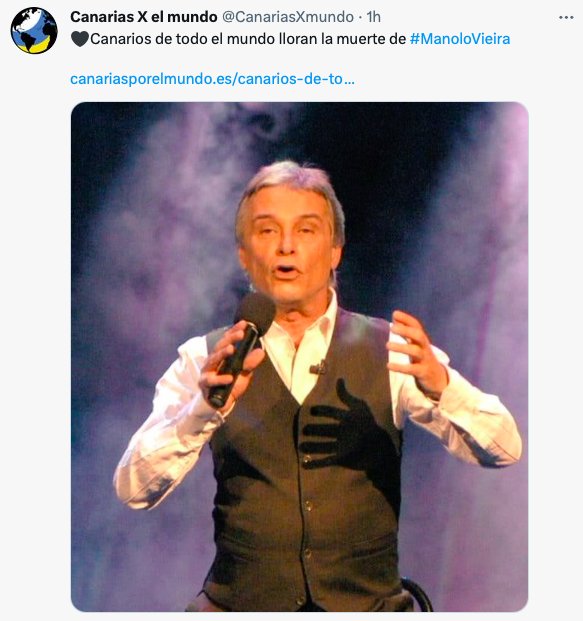This screenshot has height=621, width=583.
Task: Open the tweet via the 1h timestamp
Action: 373,17
